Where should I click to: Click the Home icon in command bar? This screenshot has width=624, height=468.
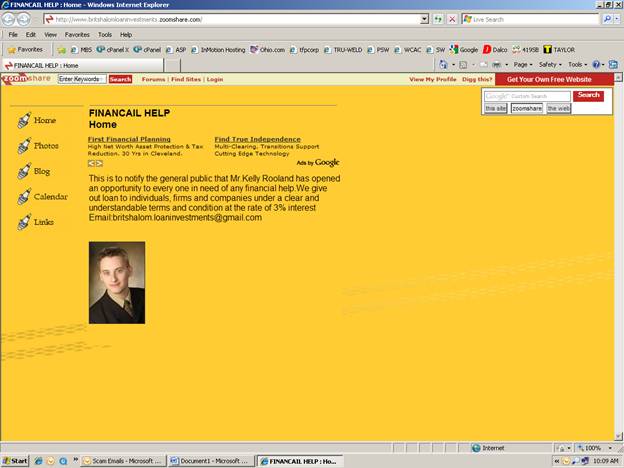445,64
